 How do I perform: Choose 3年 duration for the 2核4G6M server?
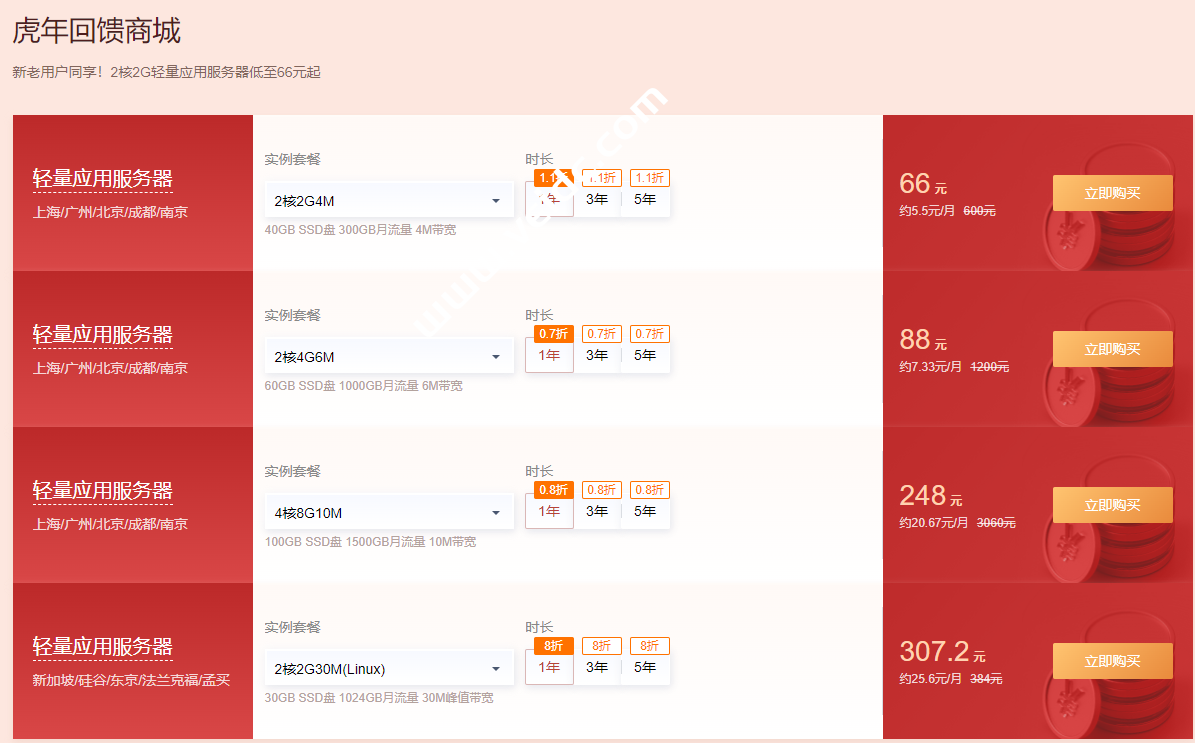[x=597, y=355]
